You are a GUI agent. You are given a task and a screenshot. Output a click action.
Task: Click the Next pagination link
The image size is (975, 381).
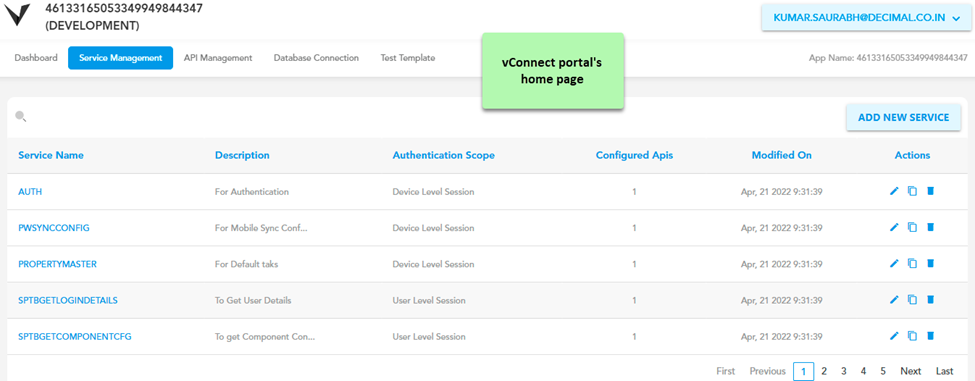click(x=911, y=371)
